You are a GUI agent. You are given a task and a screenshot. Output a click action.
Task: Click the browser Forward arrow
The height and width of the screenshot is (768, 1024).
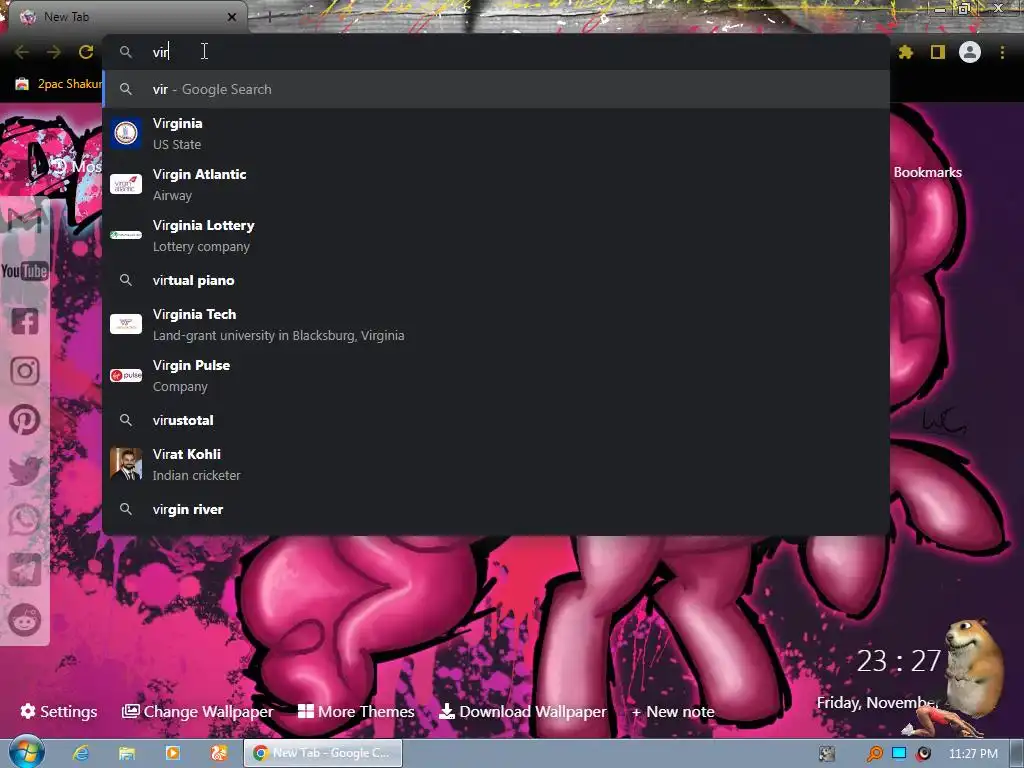tap(54, 52)
